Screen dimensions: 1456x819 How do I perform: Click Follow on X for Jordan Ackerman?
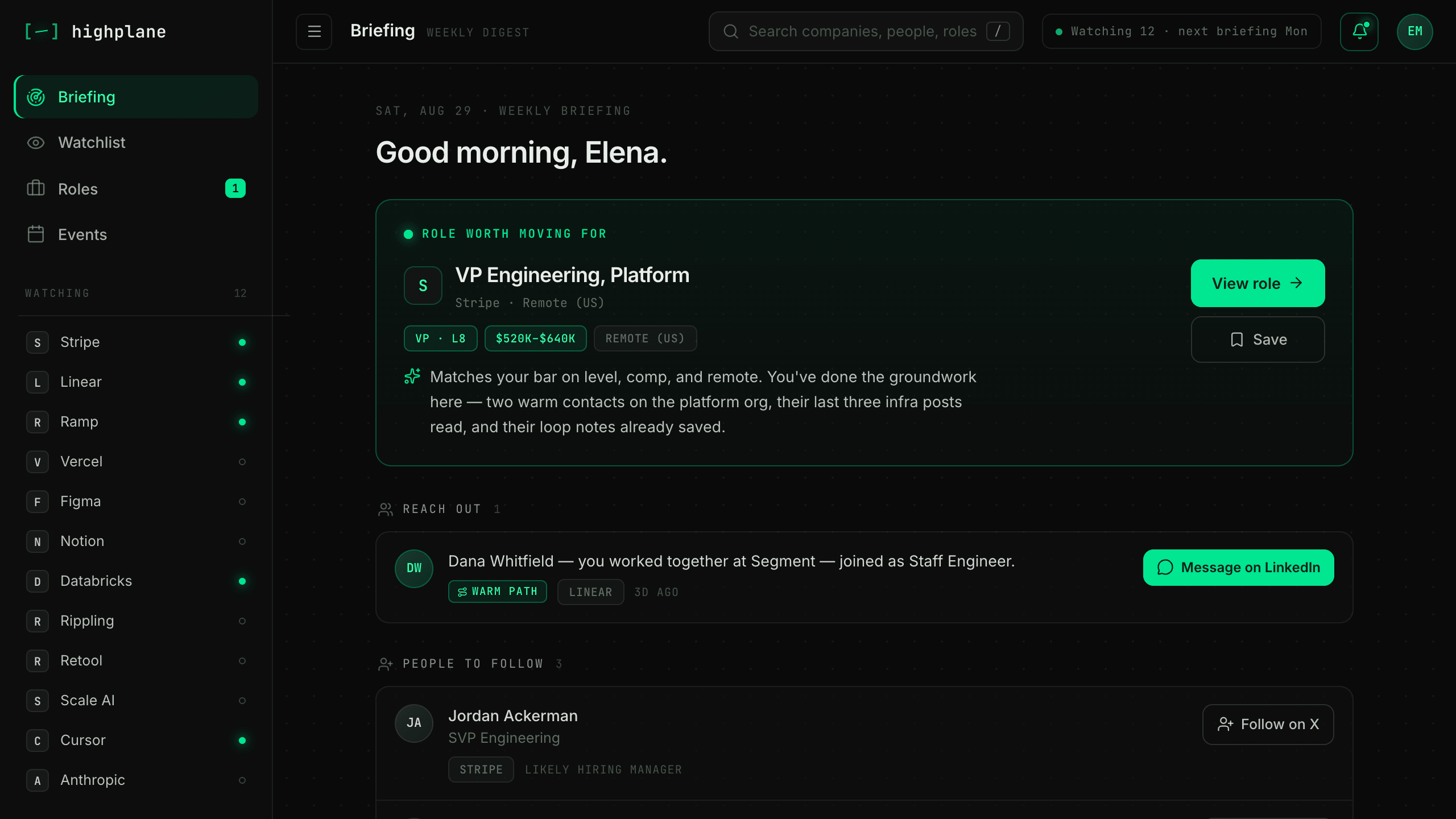click(x=1268, y=724)
